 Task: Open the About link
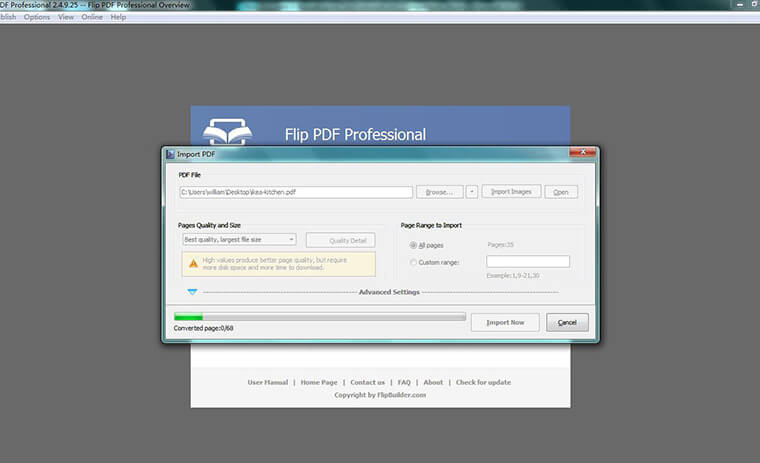(433, 382)
